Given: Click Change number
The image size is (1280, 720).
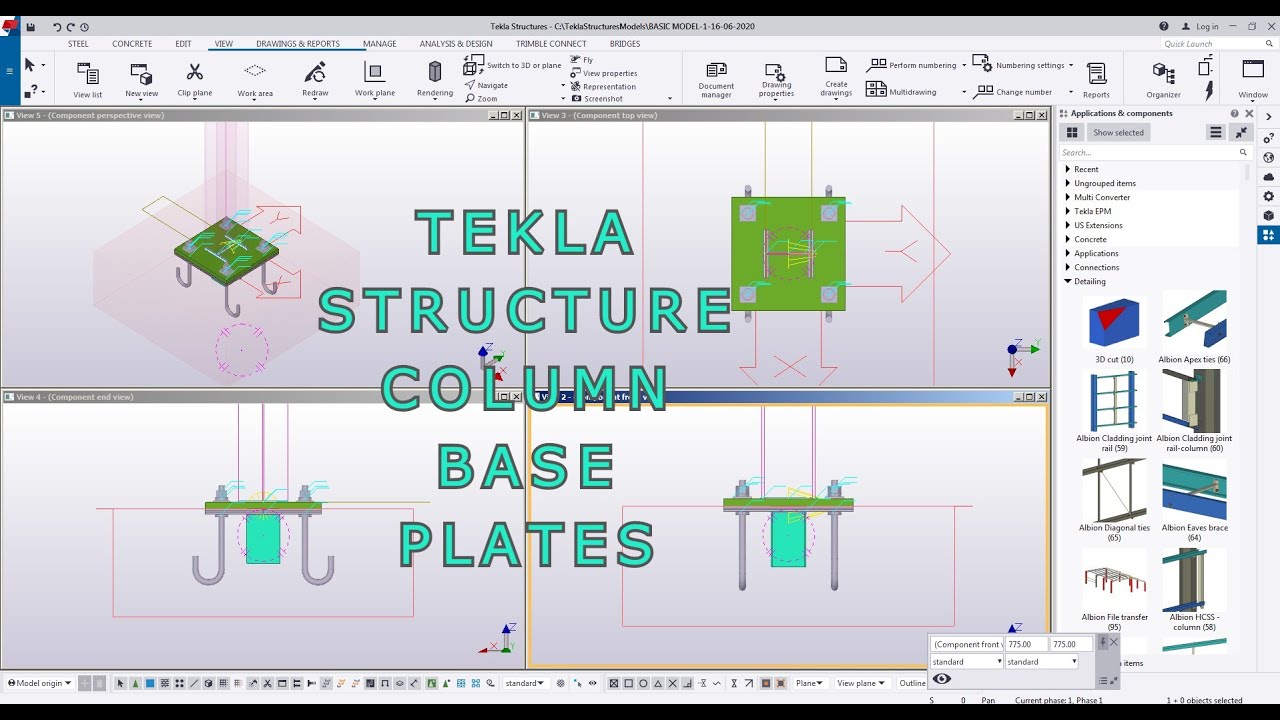Looking at the screenshot, I should (1012, 91).
